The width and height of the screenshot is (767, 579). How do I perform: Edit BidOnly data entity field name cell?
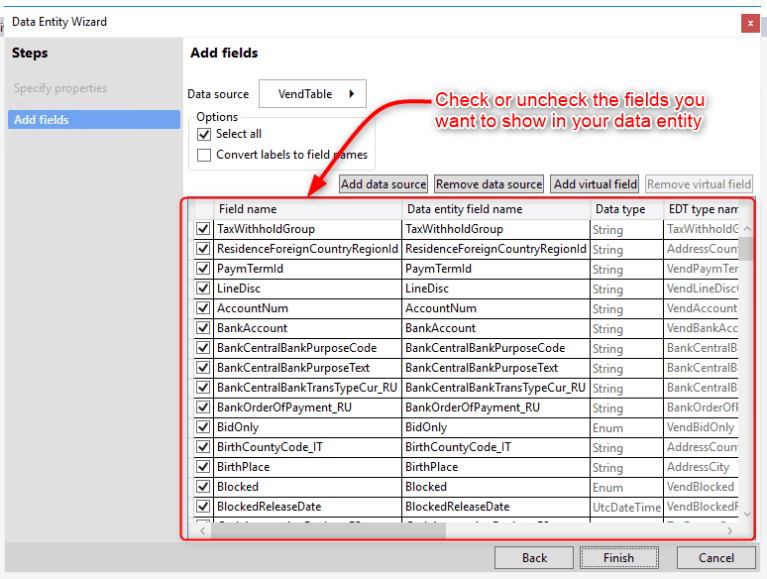pyautogui.click(x=496, y=427)
